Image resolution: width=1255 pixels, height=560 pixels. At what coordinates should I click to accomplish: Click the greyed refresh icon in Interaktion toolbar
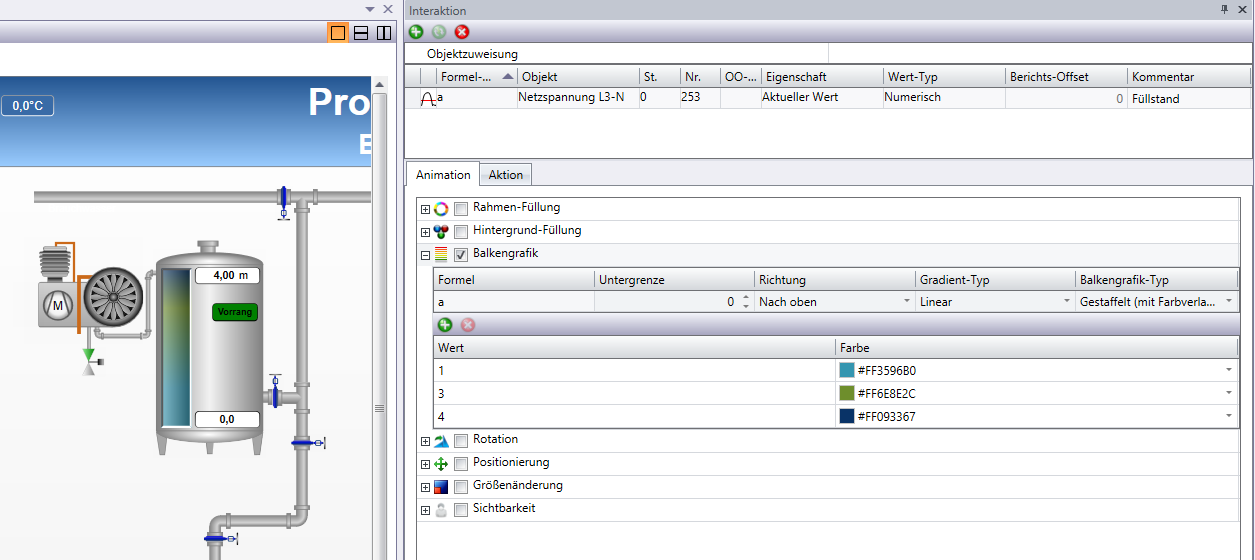[439, 32]
